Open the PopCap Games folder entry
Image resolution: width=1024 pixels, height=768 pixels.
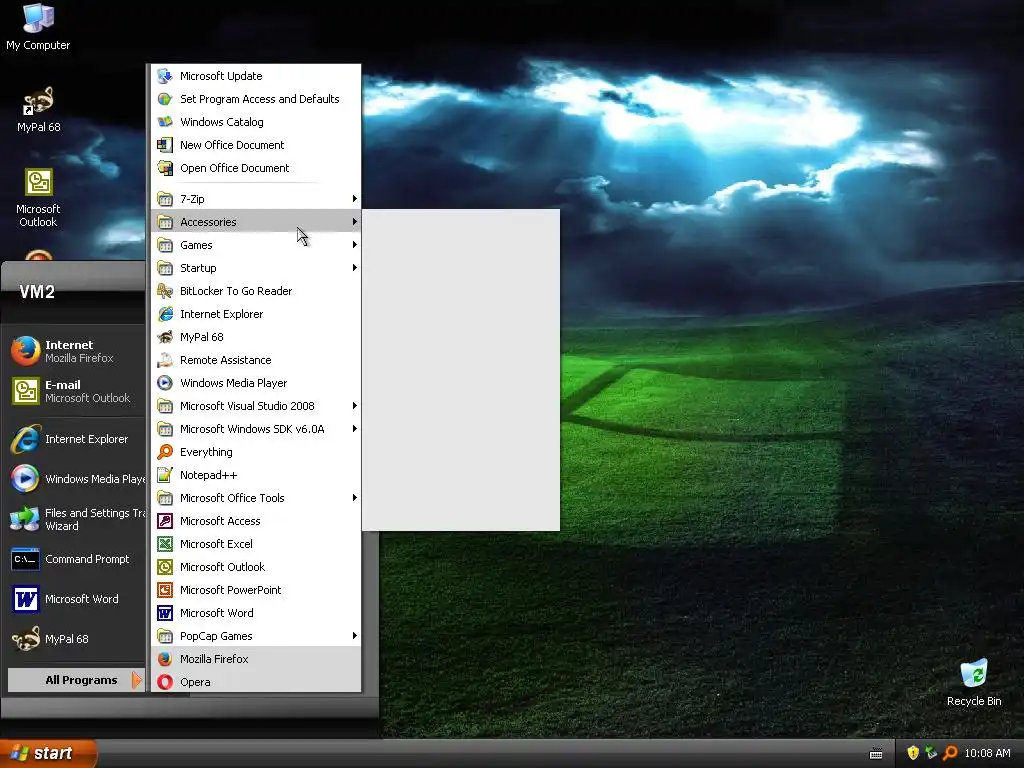256,636
